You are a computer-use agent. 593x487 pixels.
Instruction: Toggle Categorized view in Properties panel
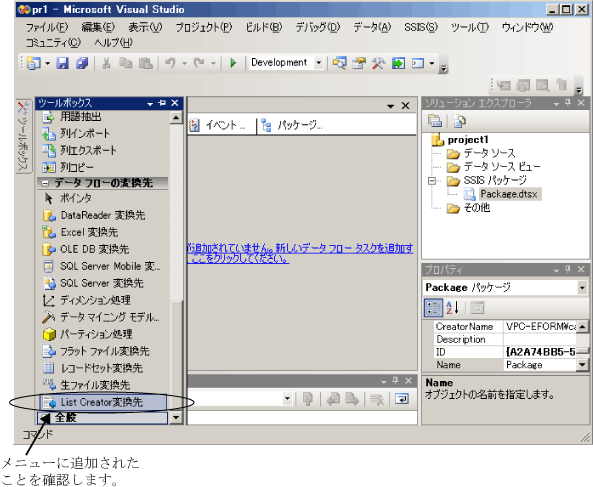coord(433,308)
